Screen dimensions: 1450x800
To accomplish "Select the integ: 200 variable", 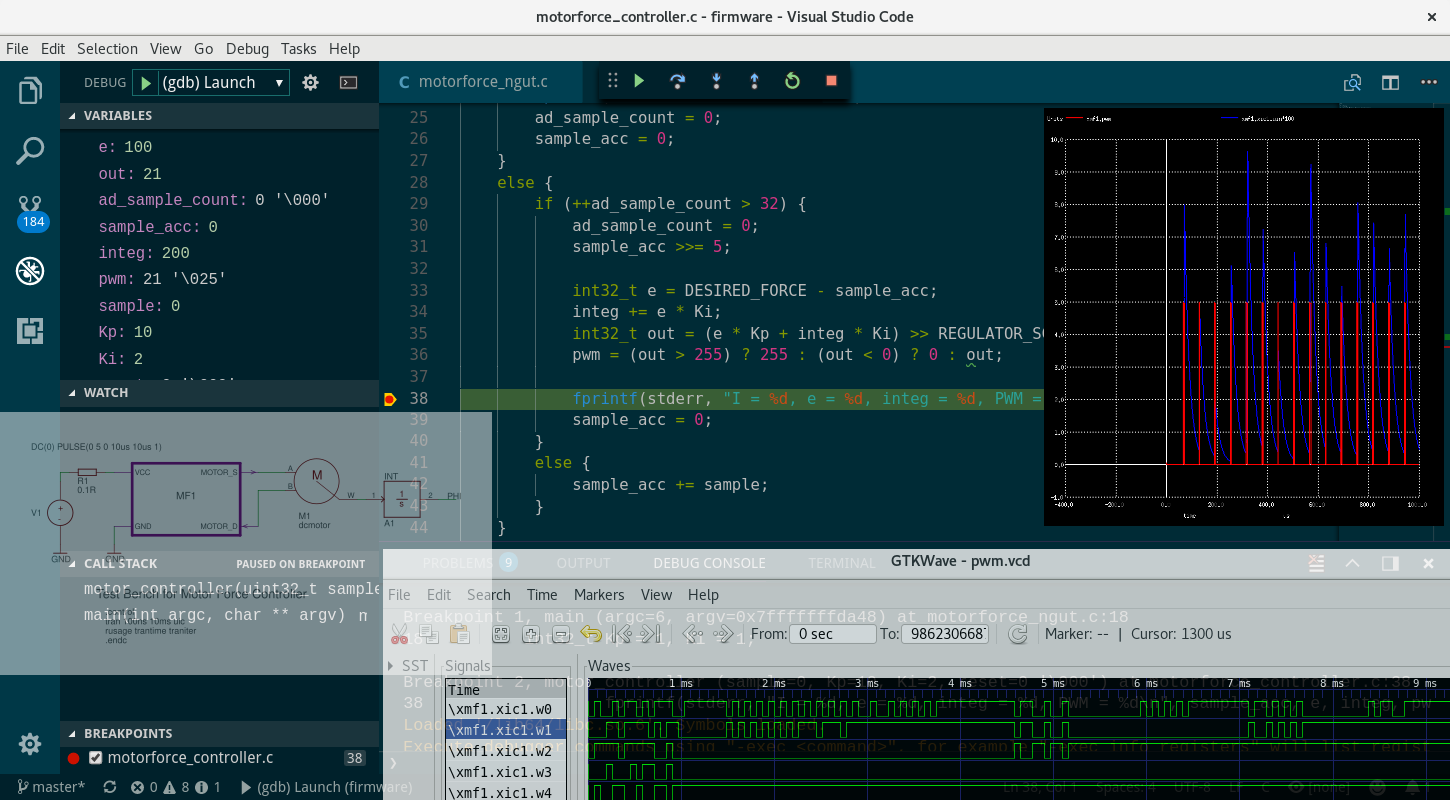I will pyautogui.click(x=143, y=253).
